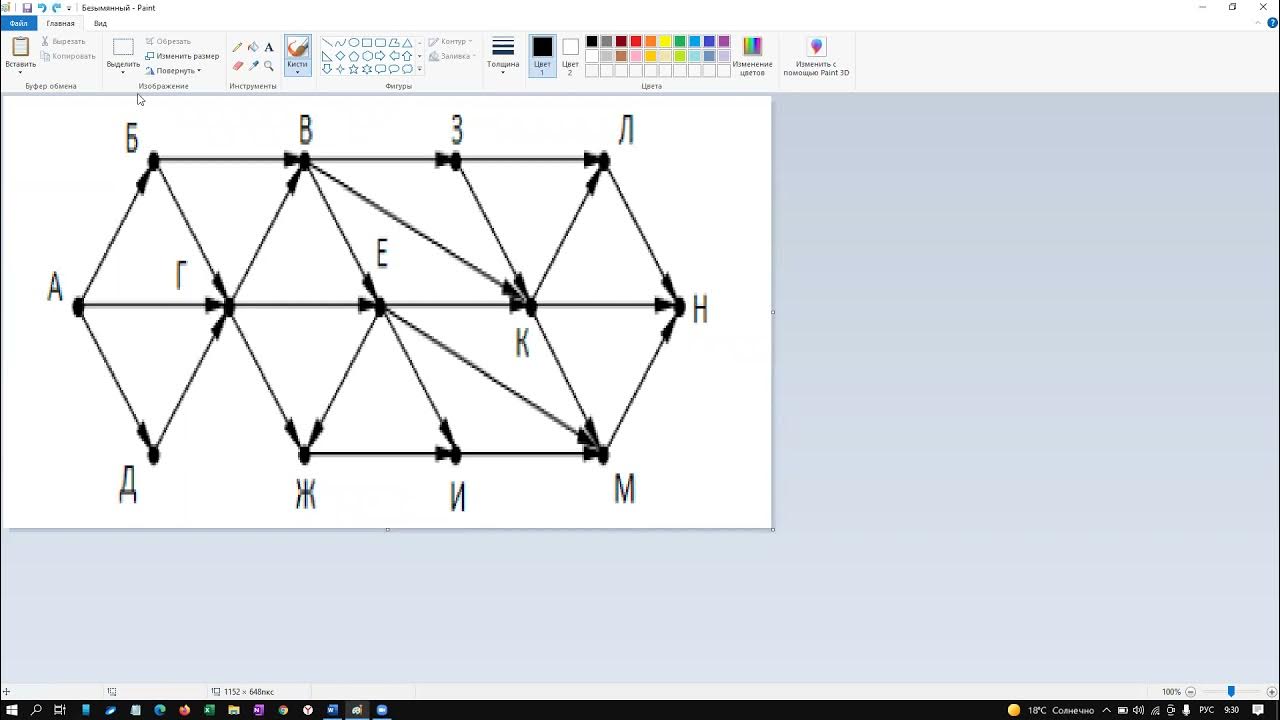The height and width of the screenshot is (720, 1280).
Task: Click the Crop (Обрезать) command
Action: (168, 41)
